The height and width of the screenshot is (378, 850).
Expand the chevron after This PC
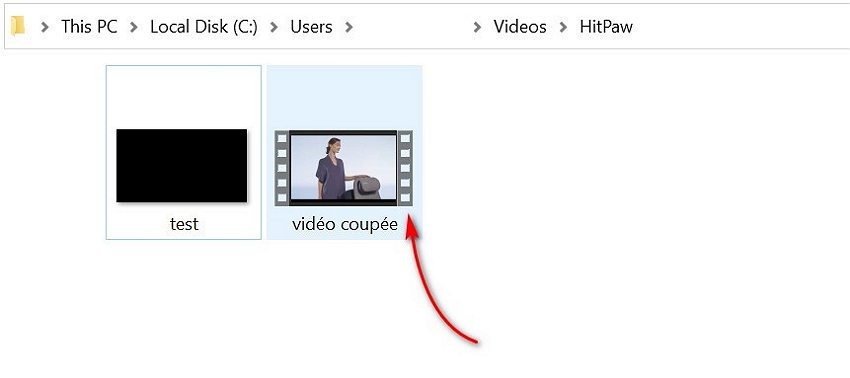pos(133,27)
